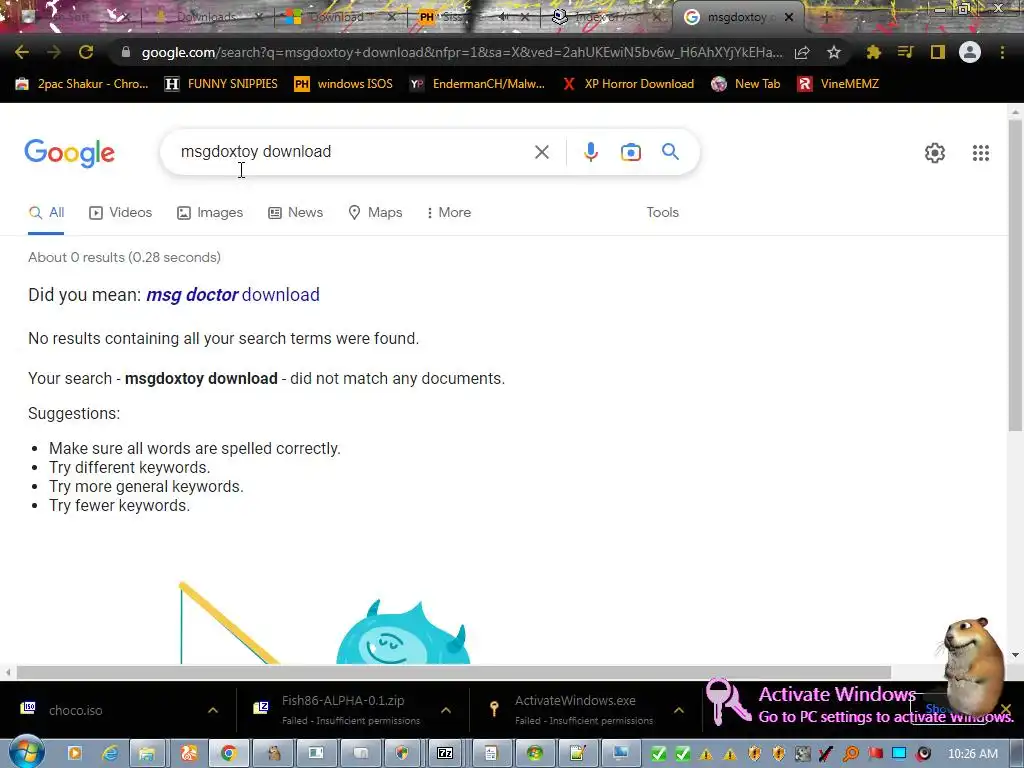Start voice search with microphone
Screen dimensions: 1024x768
pos(590,152)
